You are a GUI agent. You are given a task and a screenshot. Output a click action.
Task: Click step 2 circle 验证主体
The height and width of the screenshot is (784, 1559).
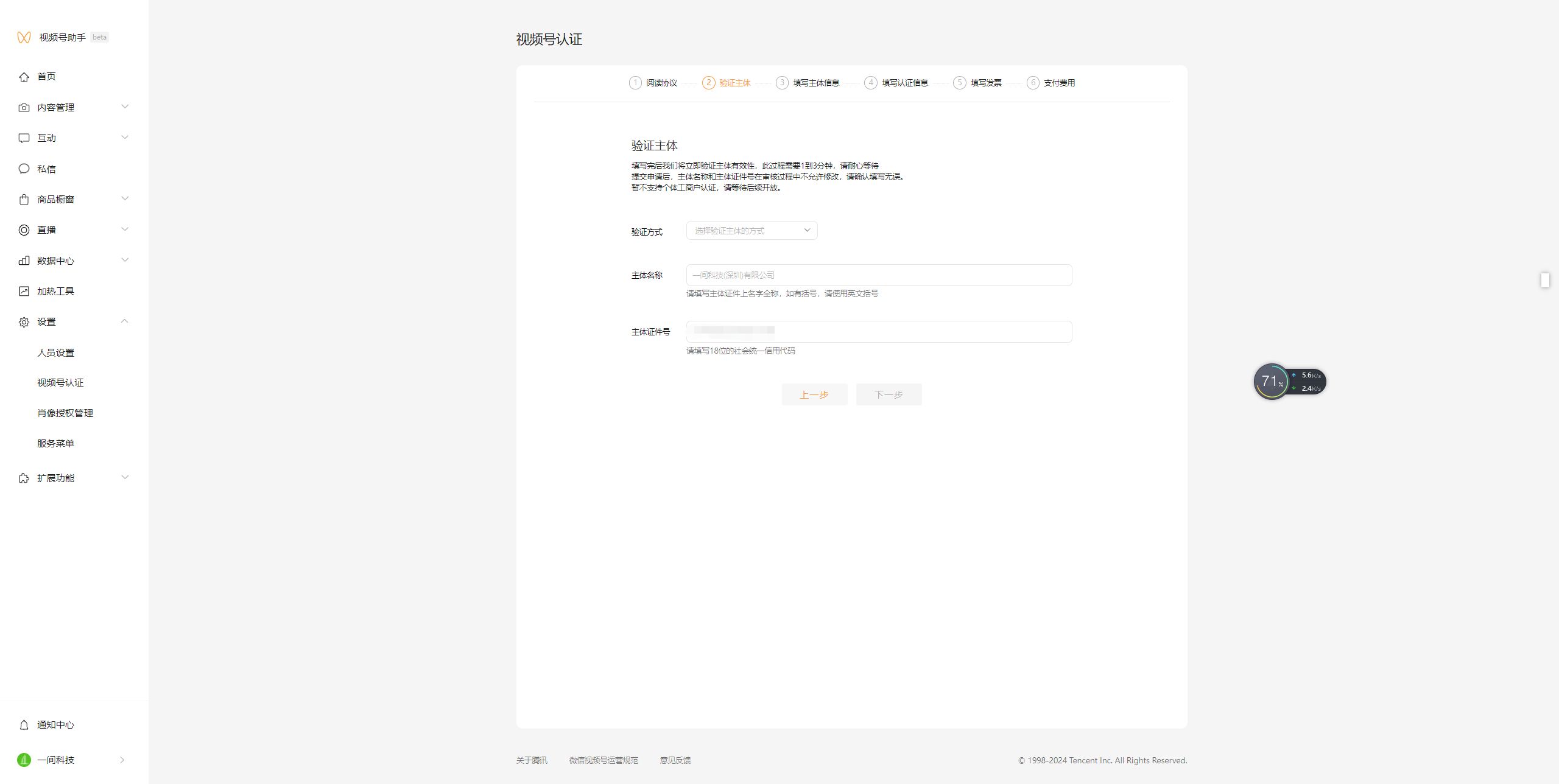pos(708,83)
